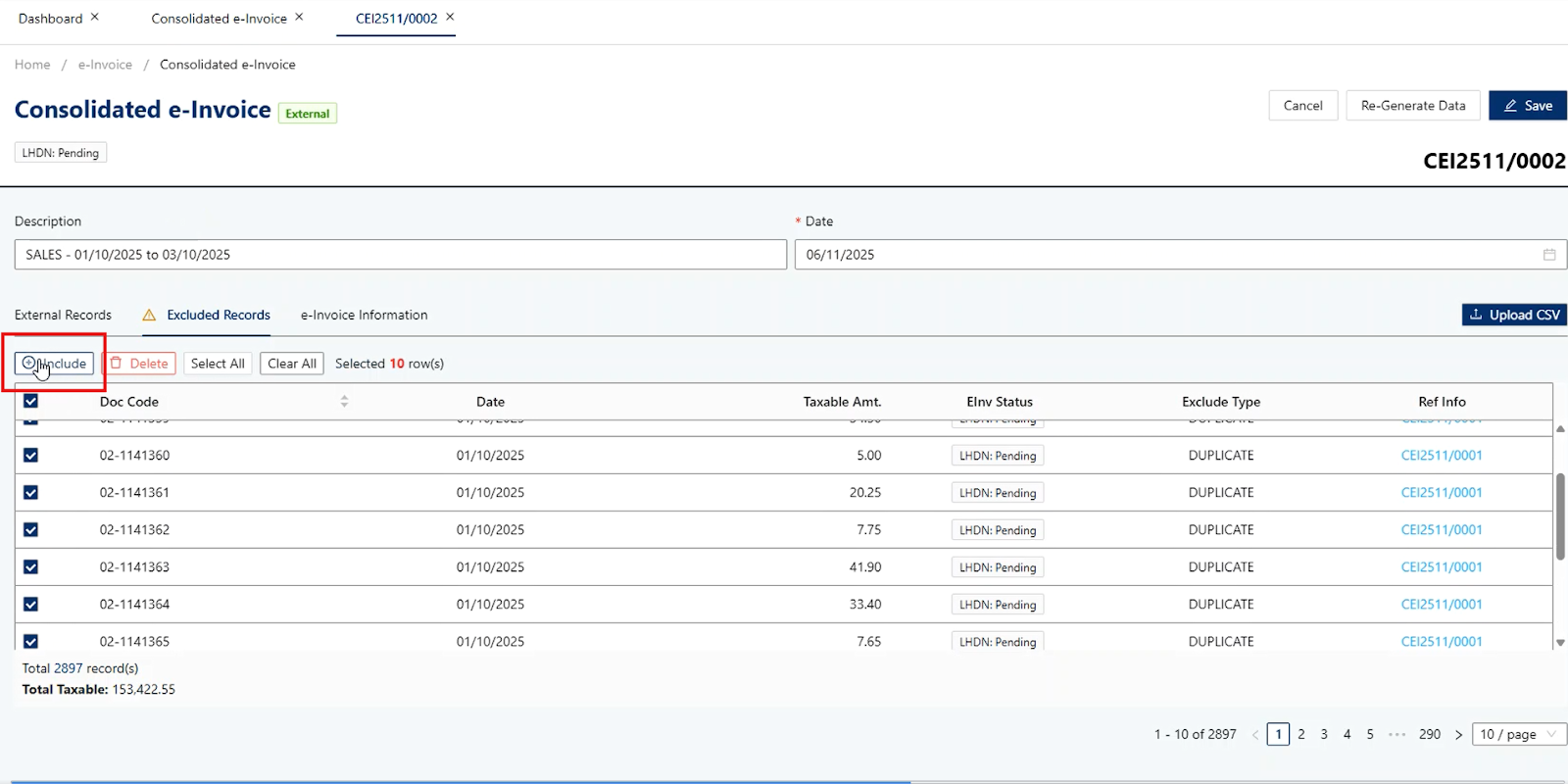This screenshot has width=1568, height=784.
Task: Open the 10 / page size dropdown
Action: [x=1519, y=734]
